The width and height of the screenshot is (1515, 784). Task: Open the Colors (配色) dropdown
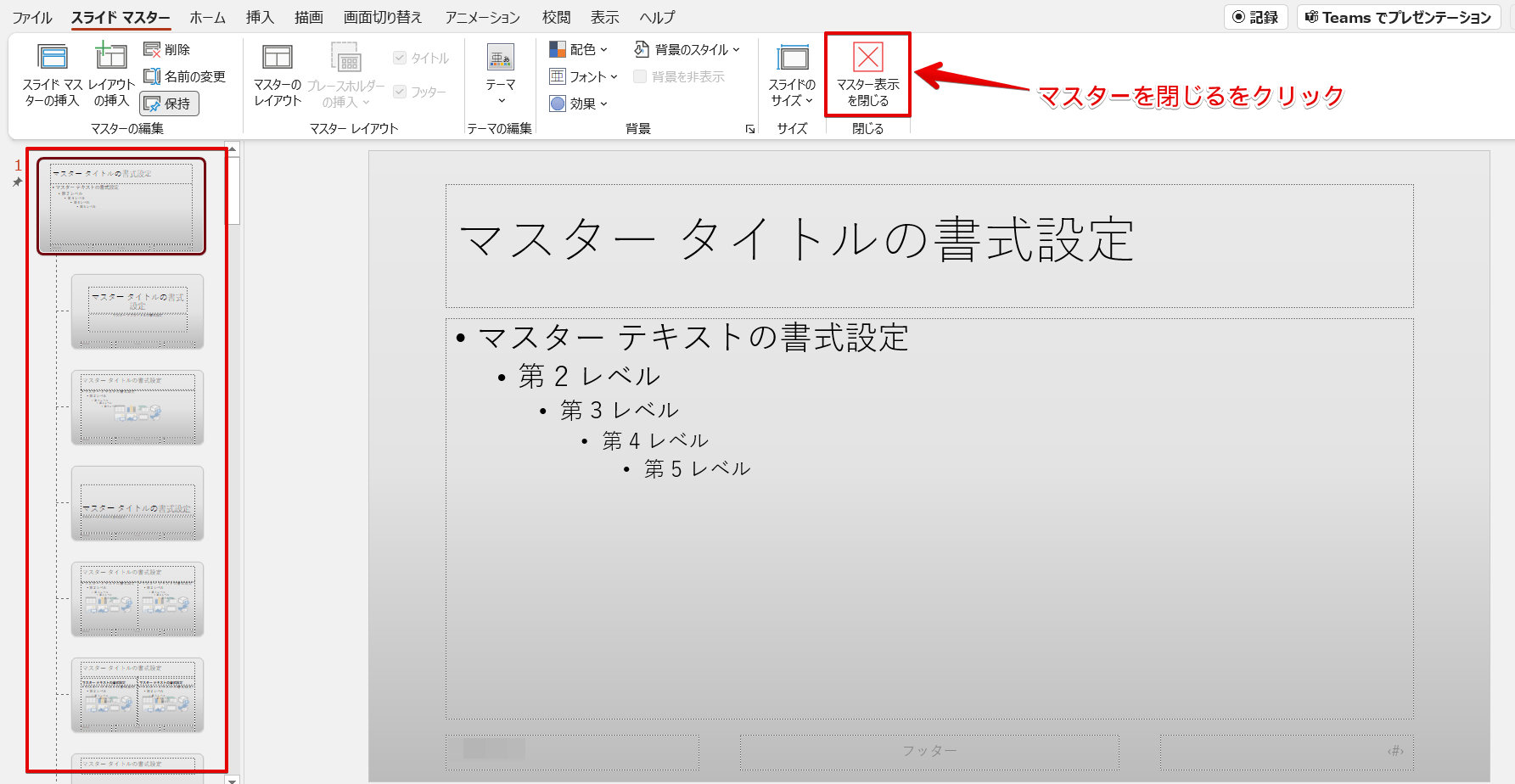[x=579, y=50]
